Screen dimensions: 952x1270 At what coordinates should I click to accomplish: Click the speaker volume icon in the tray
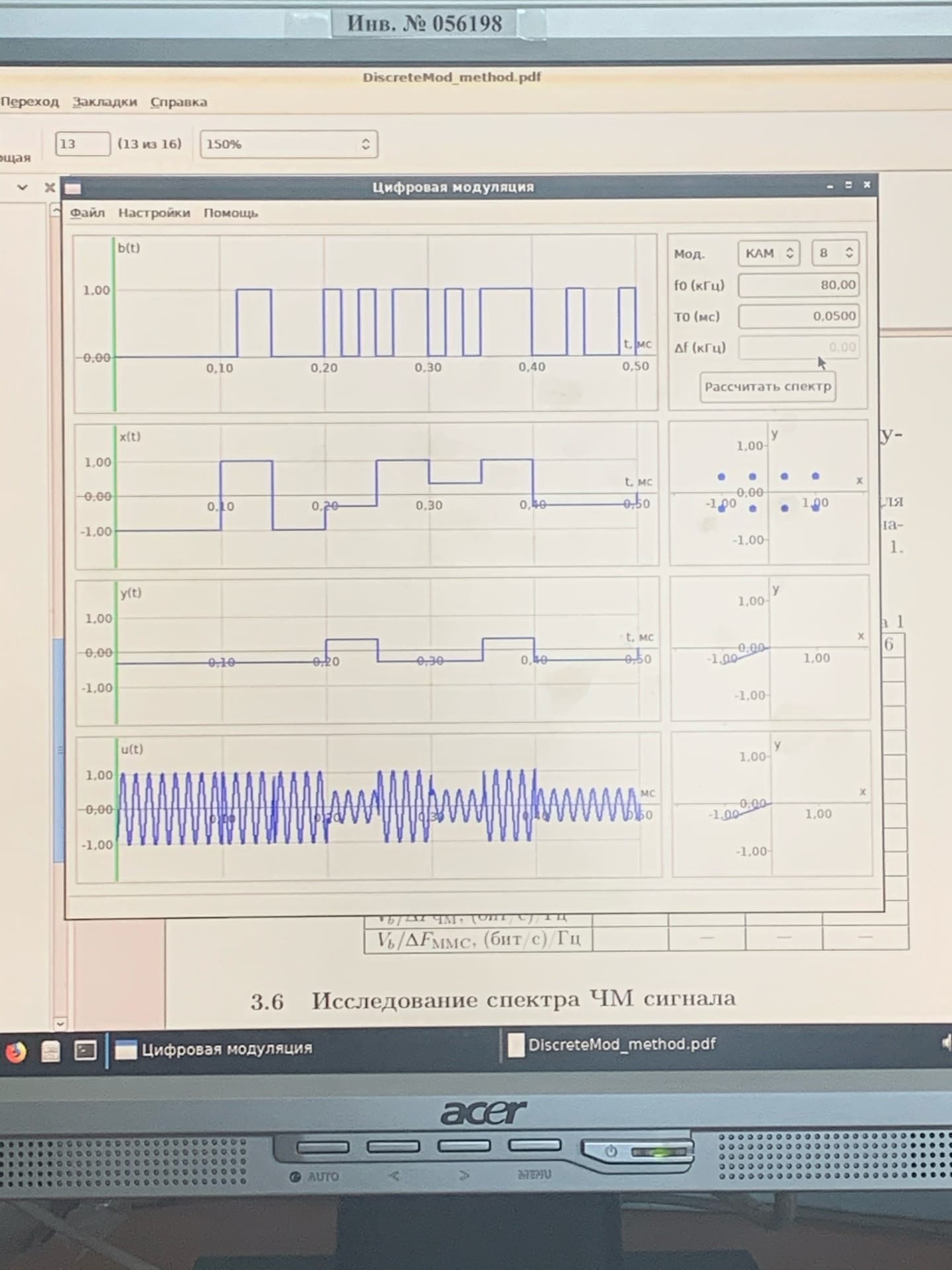[945, 1043]
